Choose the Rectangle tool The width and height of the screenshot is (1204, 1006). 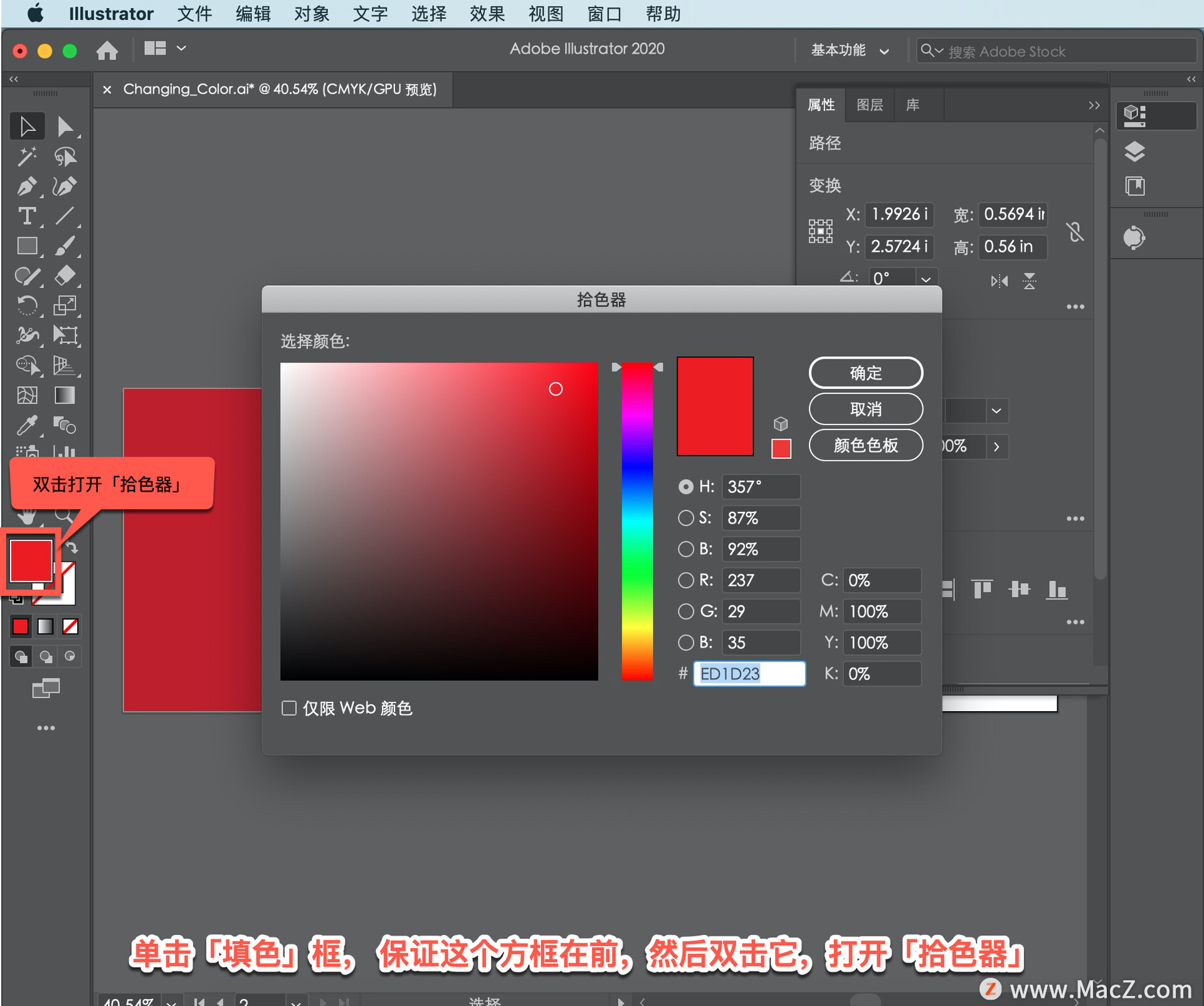point(26,246)
